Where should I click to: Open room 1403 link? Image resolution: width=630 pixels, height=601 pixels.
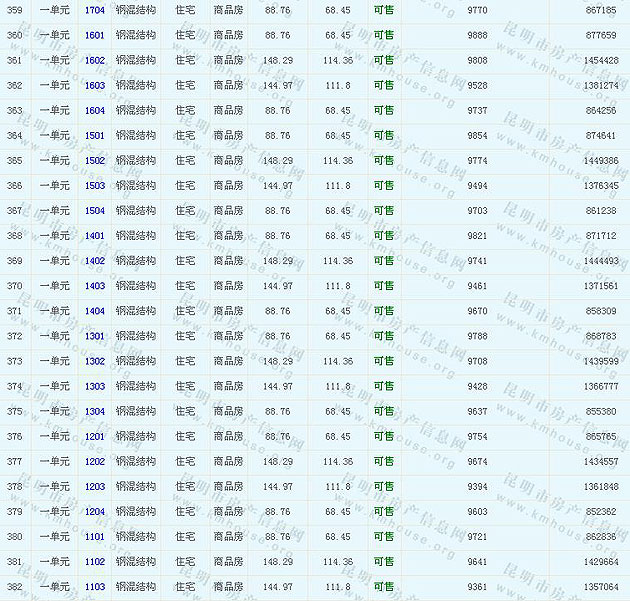coord(95,286)
